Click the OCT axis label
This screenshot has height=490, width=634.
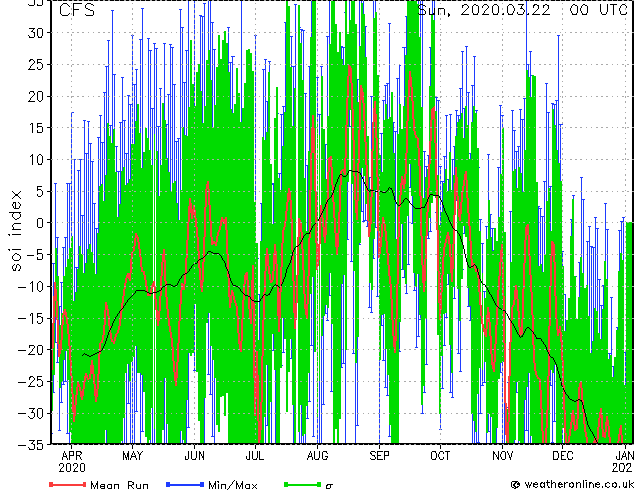[x=440, y=456]
